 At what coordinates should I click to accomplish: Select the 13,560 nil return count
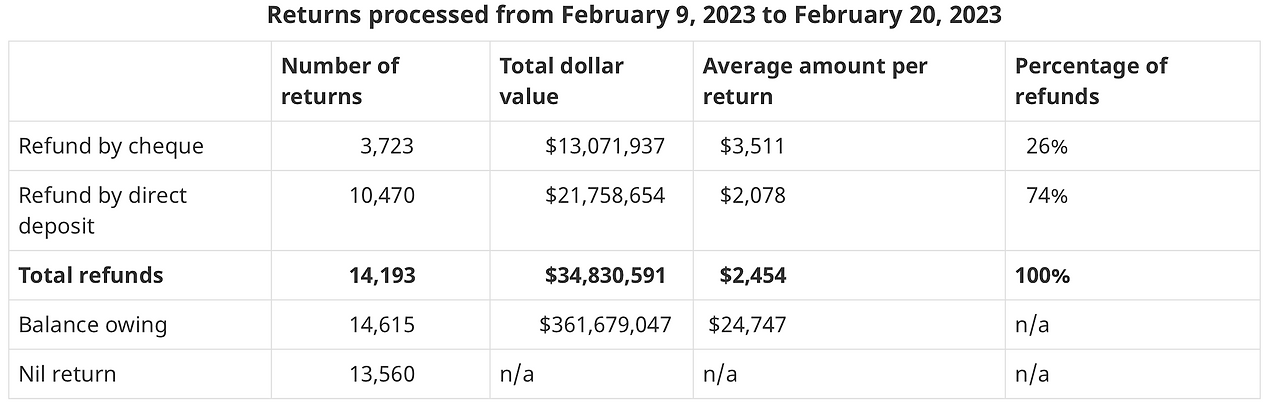tap(382, 374)
